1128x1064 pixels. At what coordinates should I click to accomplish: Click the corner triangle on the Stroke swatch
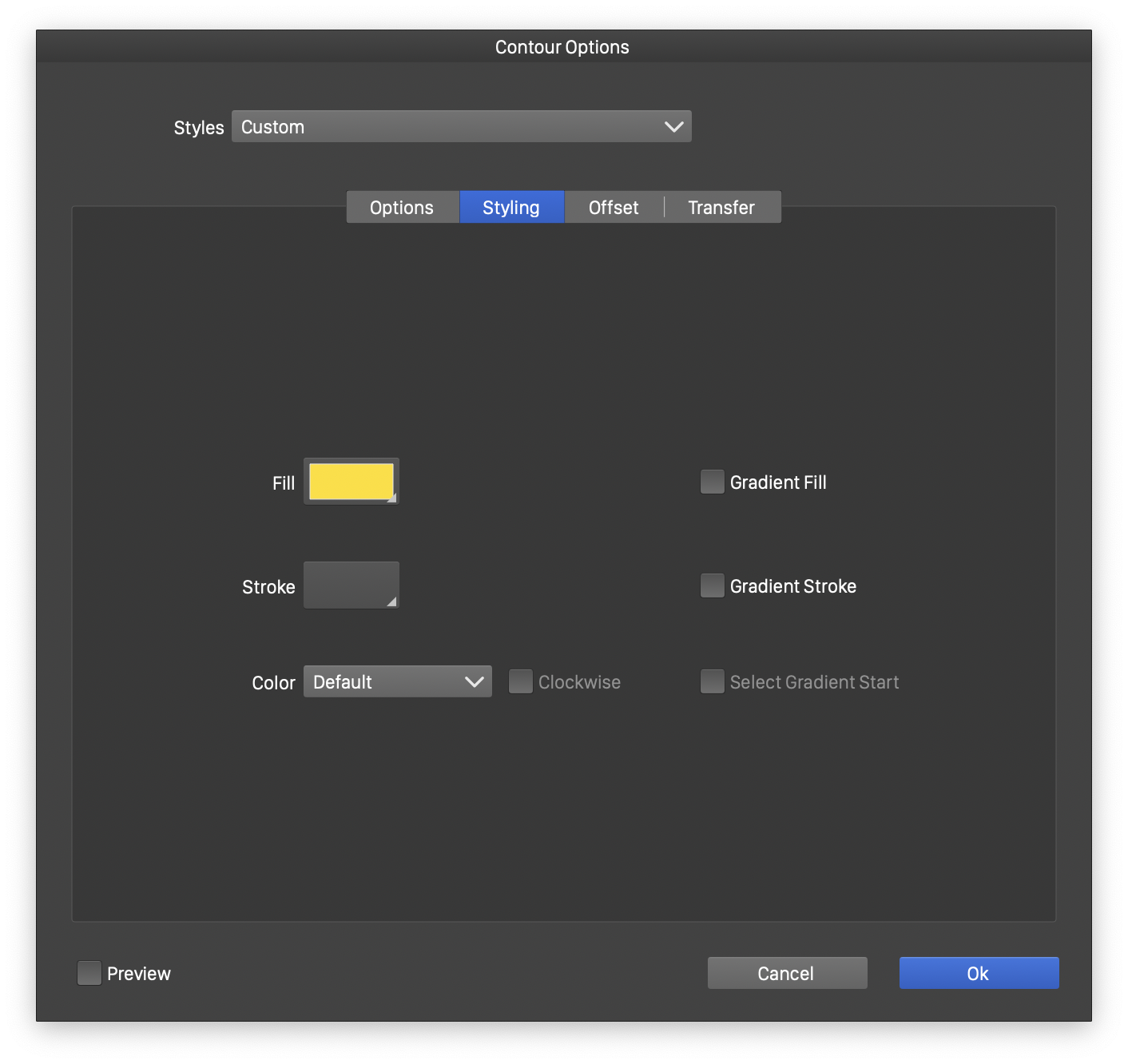(x=391, y=601)
